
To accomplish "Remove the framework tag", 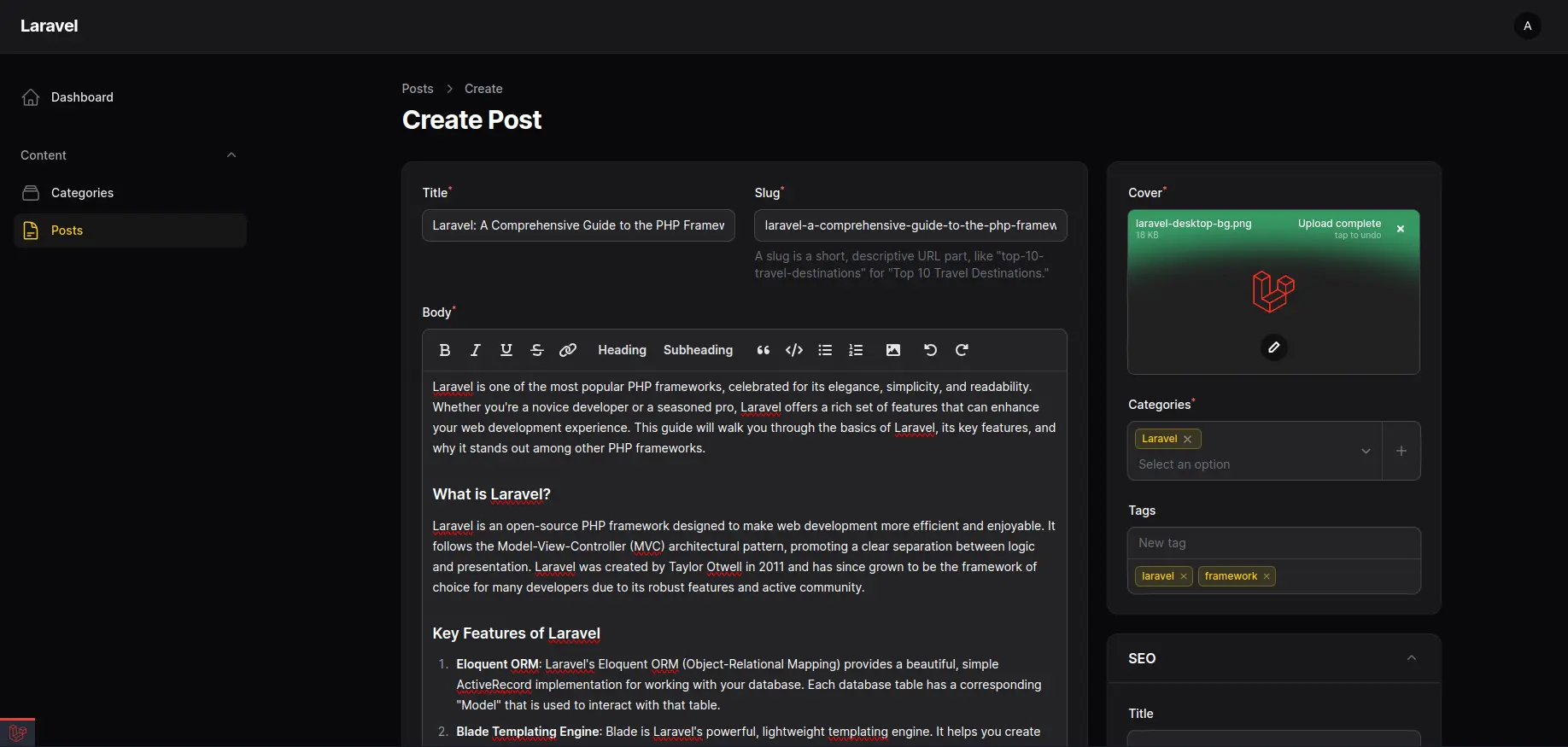I will pyautogui.click(x=1267, y=576).
